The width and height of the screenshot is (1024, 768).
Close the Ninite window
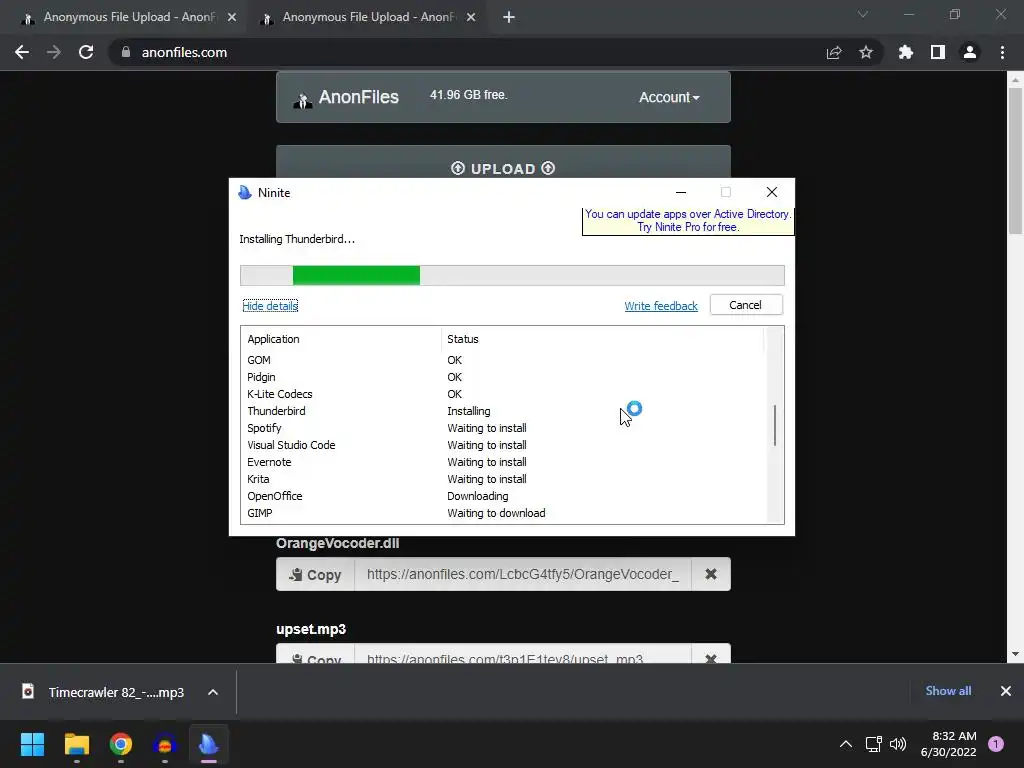pyautogui.click(x=772, y=192)
